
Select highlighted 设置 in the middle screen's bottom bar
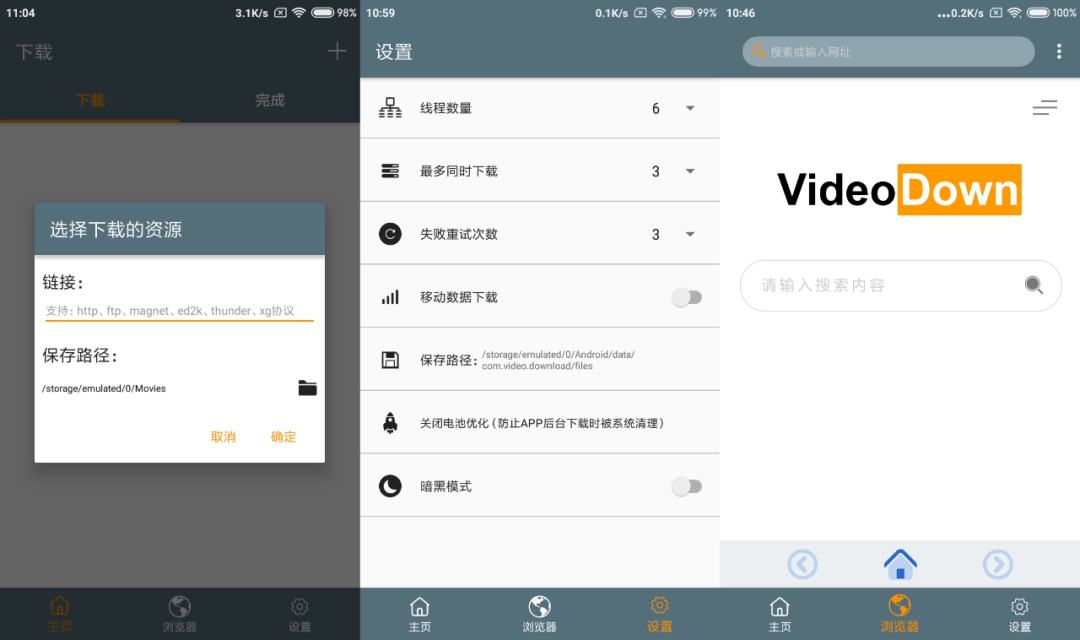click(x=659, y=614)
